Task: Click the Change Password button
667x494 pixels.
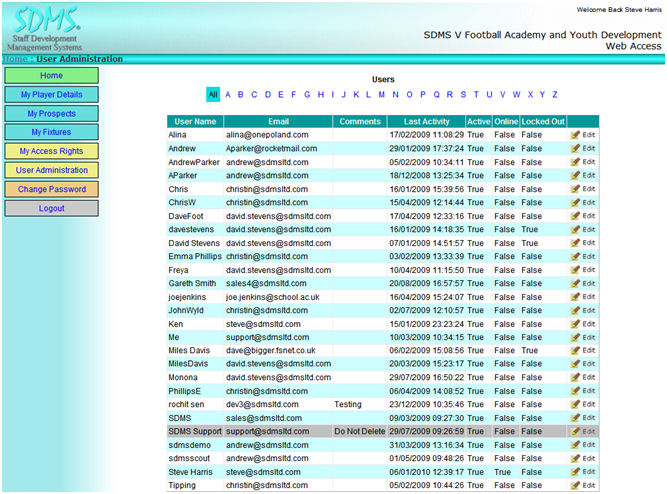Action: 51,189
